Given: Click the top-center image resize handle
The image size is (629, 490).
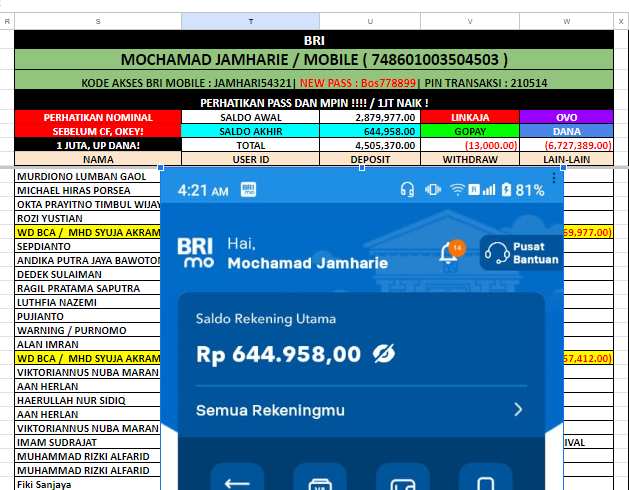Looking at the screenshot, I should click(x=362, y=168).
